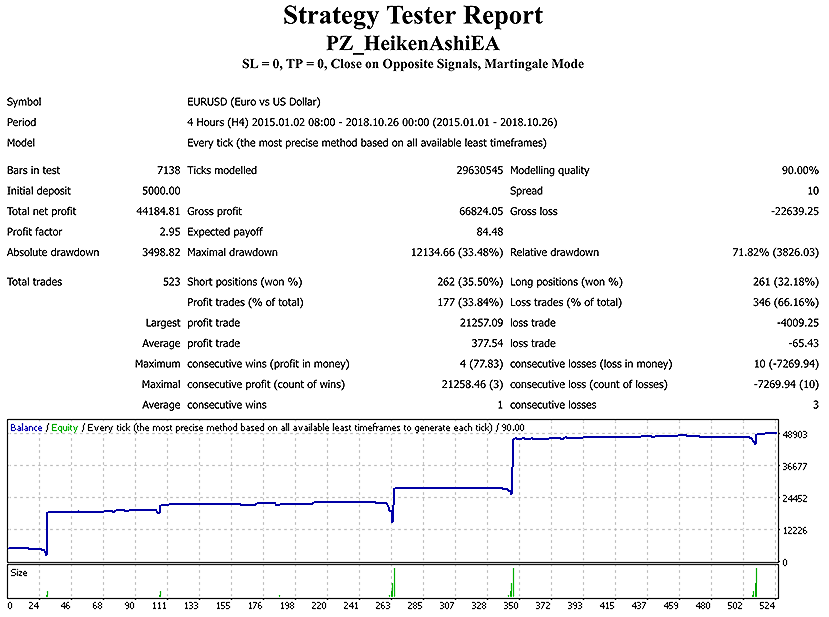
Task: Click maximal drawdown 12134.66 (33.48%)
Action: [457, 252]
